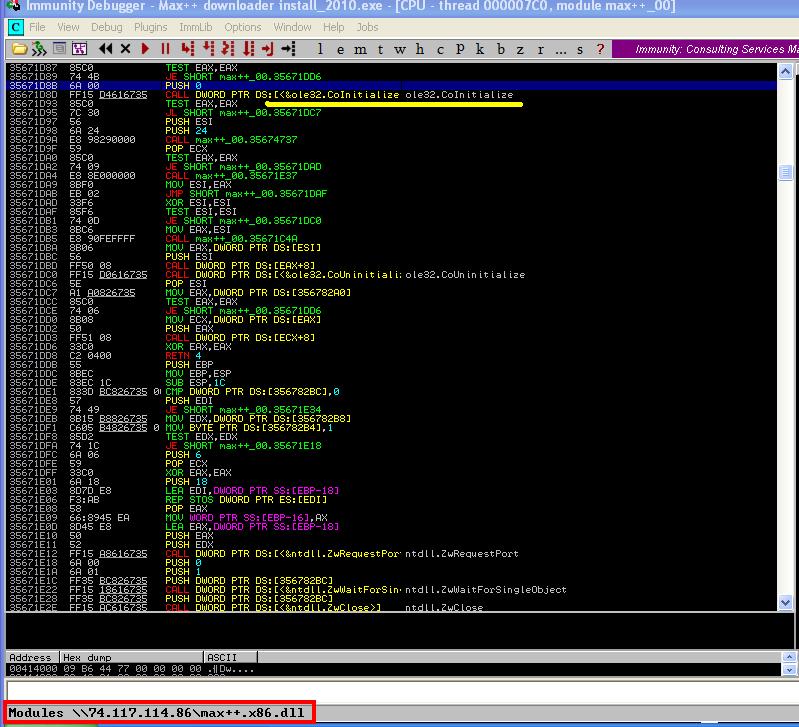Click the disassembly scrollbar up arrow
The height and width of the screenshot is (727, 799).
(785, 71)
